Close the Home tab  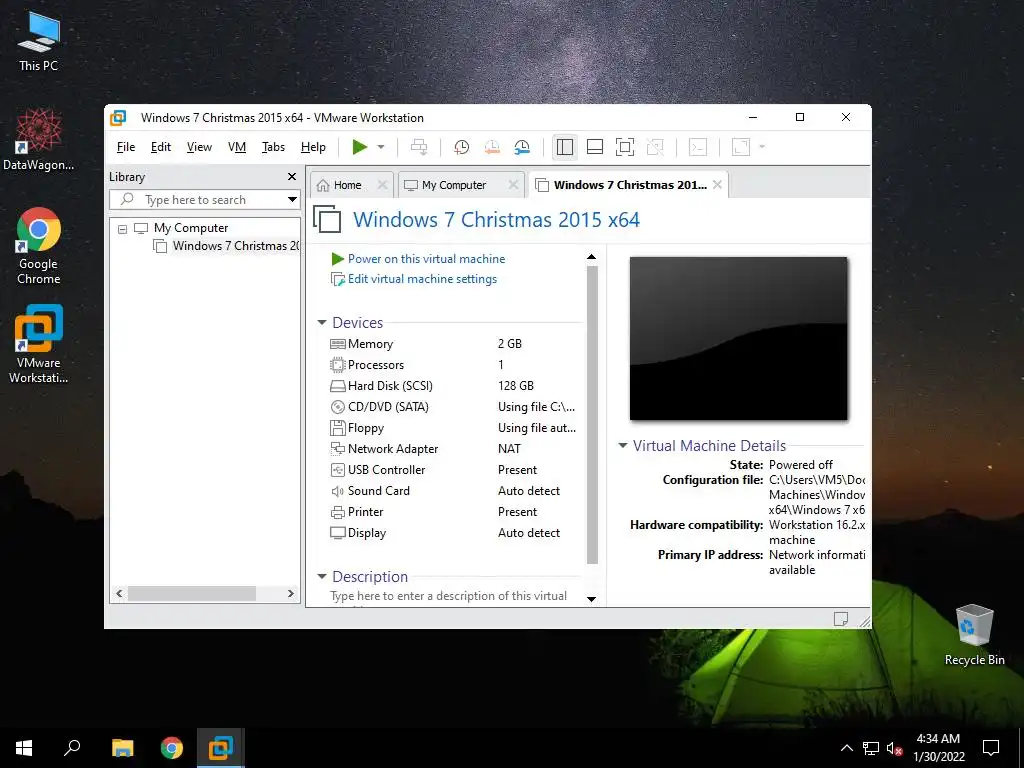pyautogui.click(x=383, y=185)
